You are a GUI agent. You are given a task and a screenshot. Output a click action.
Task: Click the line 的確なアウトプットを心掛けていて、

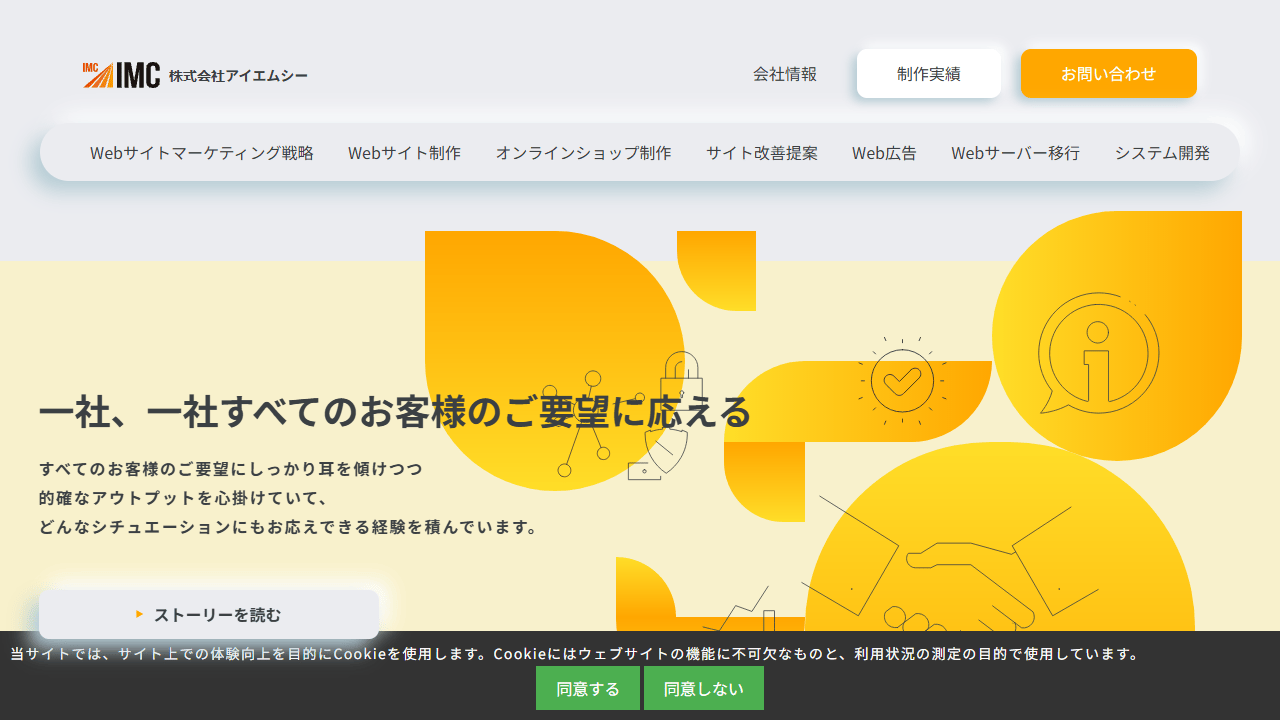point(184,497)
